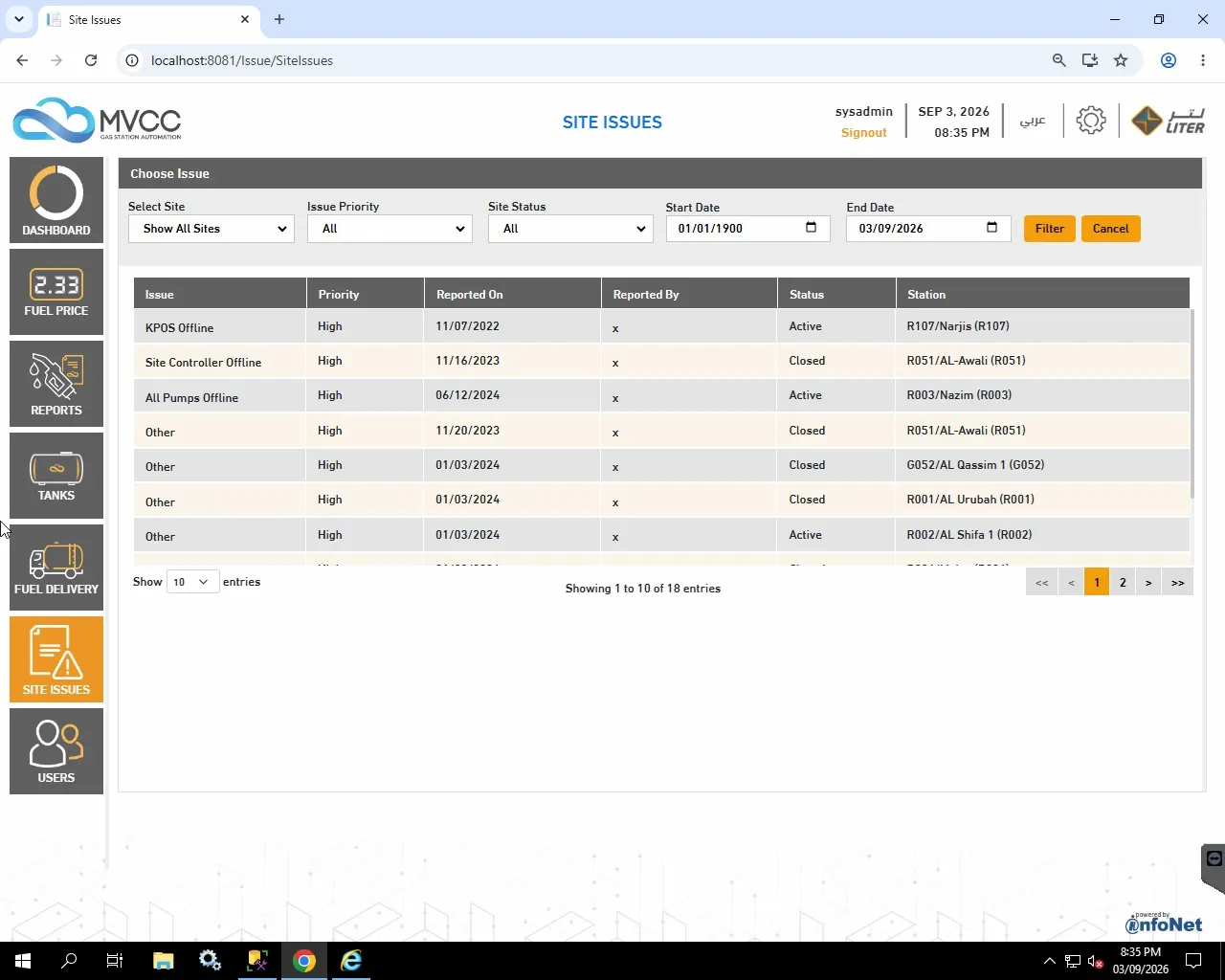The image size is (1225, 980).
Task: Select the Site Controller Offline issue row
Action: pos(662,361)
